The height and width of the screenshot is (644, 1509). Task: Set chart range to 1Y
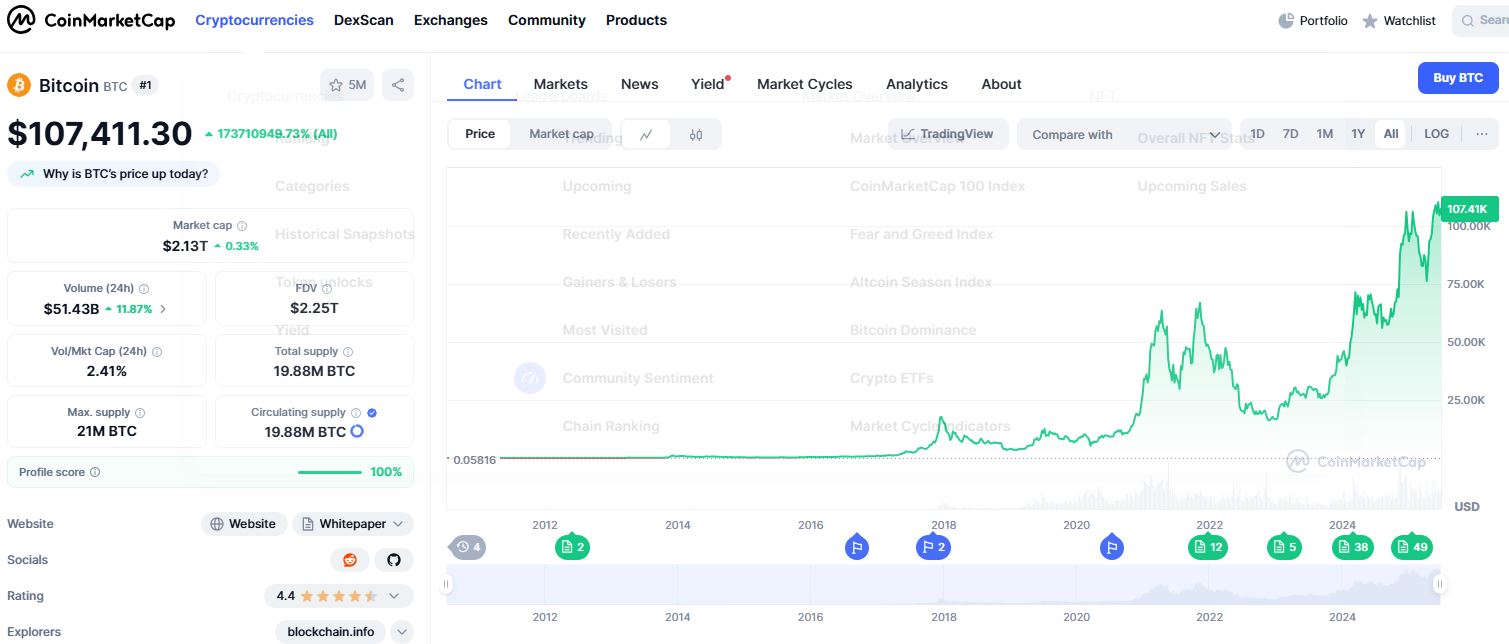point(1358,134)
